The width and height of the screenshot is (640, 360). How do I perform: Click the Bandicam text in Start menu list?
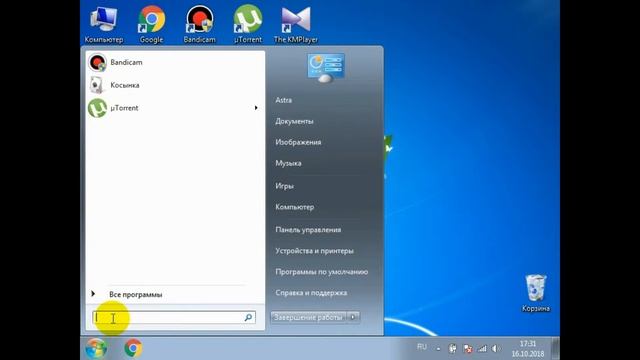[x=126, y=62]
